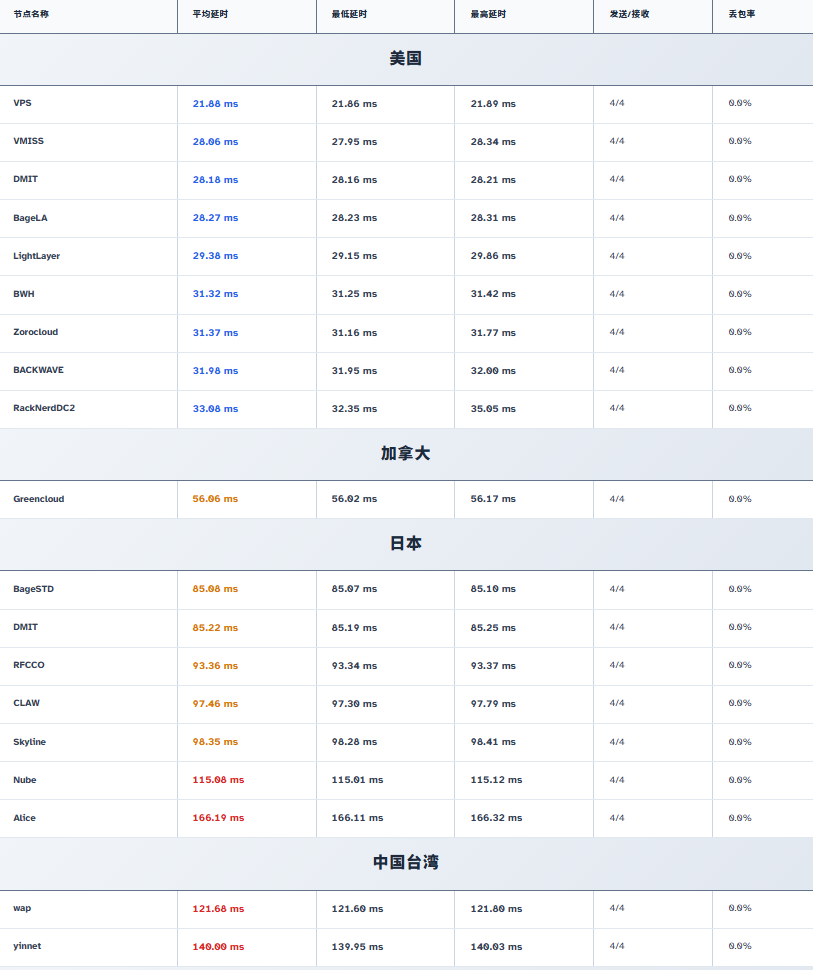Collapse the 美国 region section header
The image size is (813, 970).
tap(406, 59)
